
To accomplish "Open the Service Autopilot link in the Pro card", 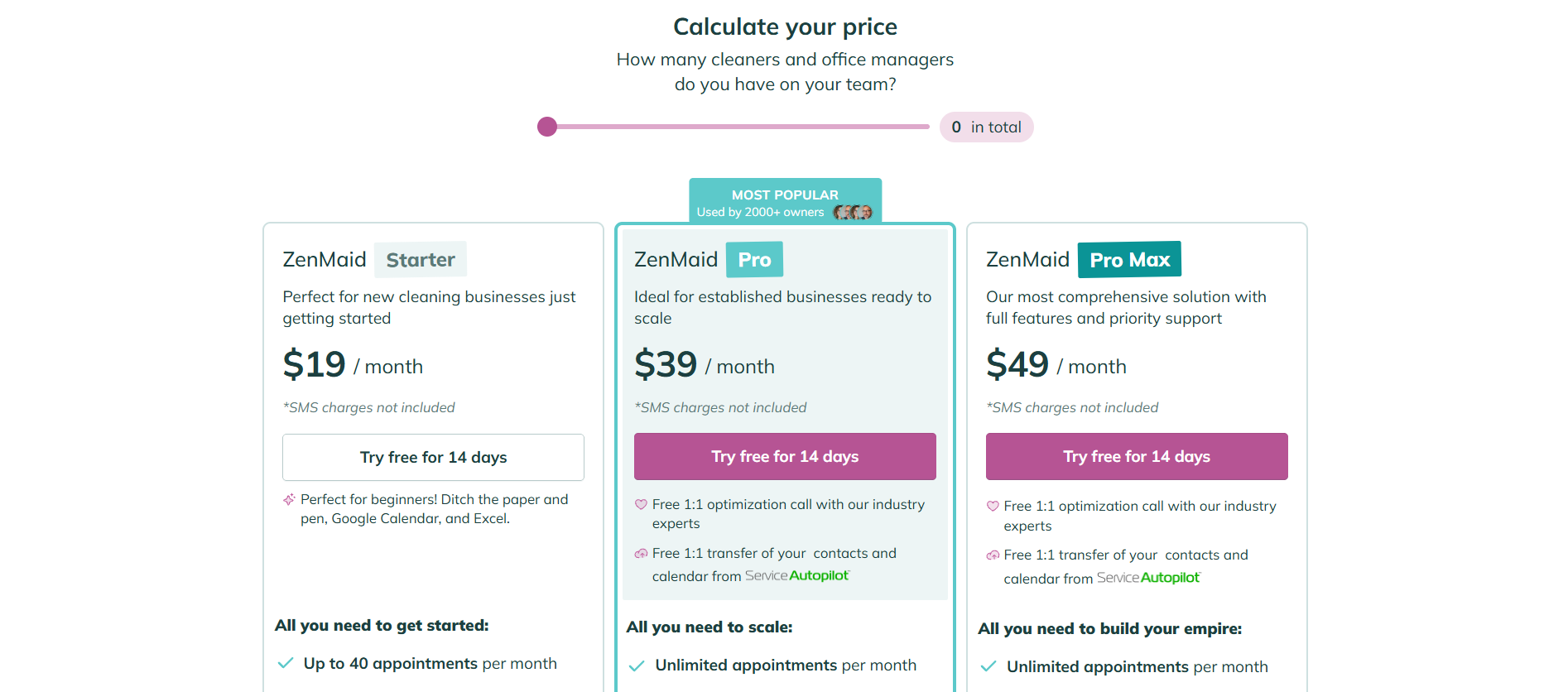I will pos(796,575).
